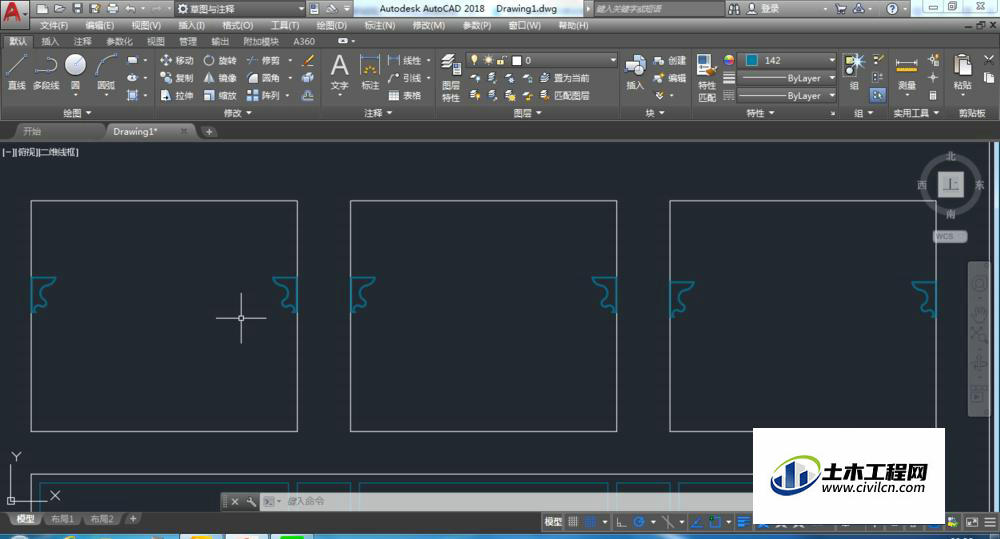The width and height of the screenshot is (1000, 539).
Task: Open the object color dropdown showing 142
Action: tap(787, 60)
